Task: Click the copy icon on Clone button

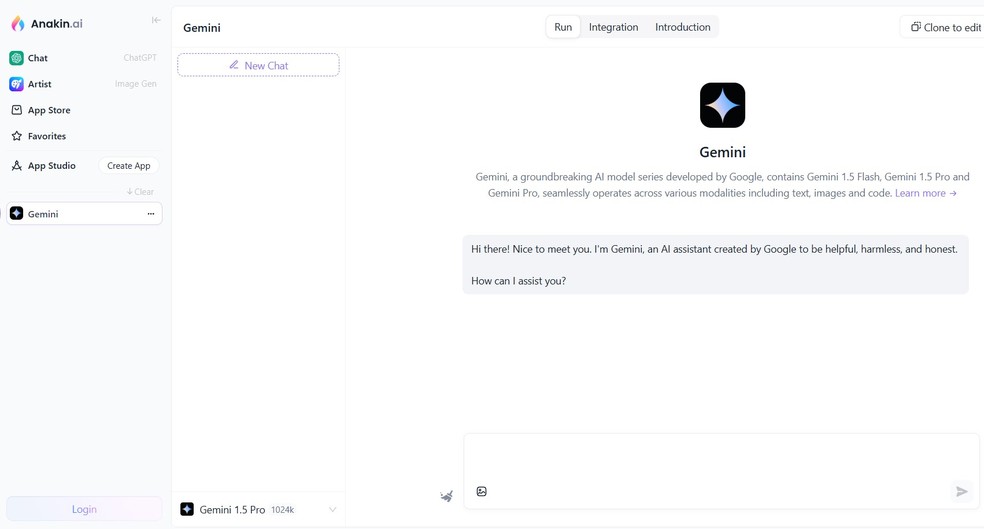Action: (916, 27)
